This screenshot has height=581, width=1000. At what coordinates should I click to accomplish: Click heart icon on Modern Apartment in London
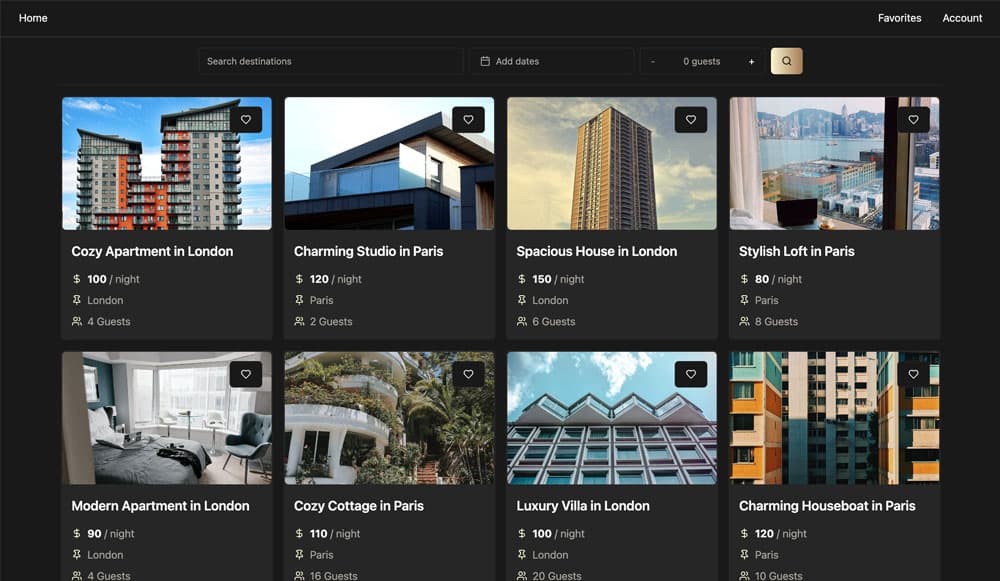[246, 375]
